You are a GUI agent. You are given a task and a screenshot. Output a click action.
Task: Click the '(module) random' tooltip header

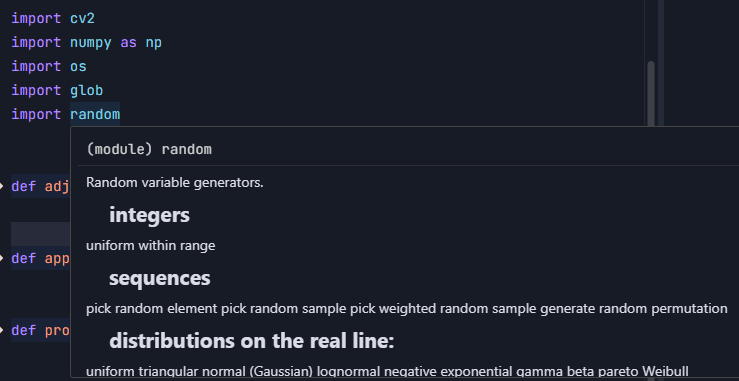[149, 149]
